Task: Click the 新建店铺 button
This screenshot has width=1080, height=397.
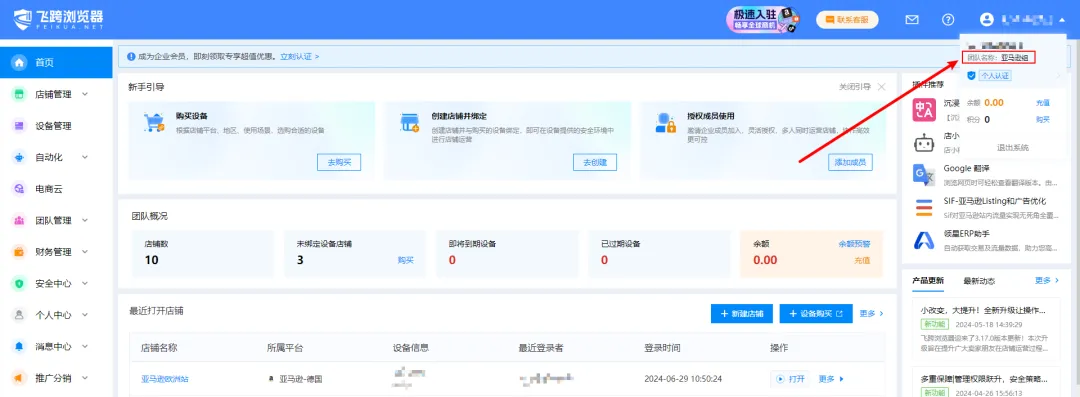Action: coord(742,314)
